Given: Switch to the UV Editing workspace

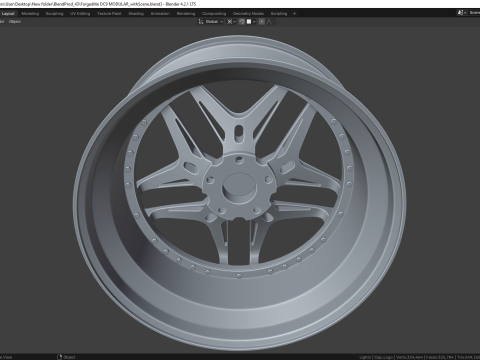Looking at the screenshot, I should pyautogui.click(x=80, y=14).
